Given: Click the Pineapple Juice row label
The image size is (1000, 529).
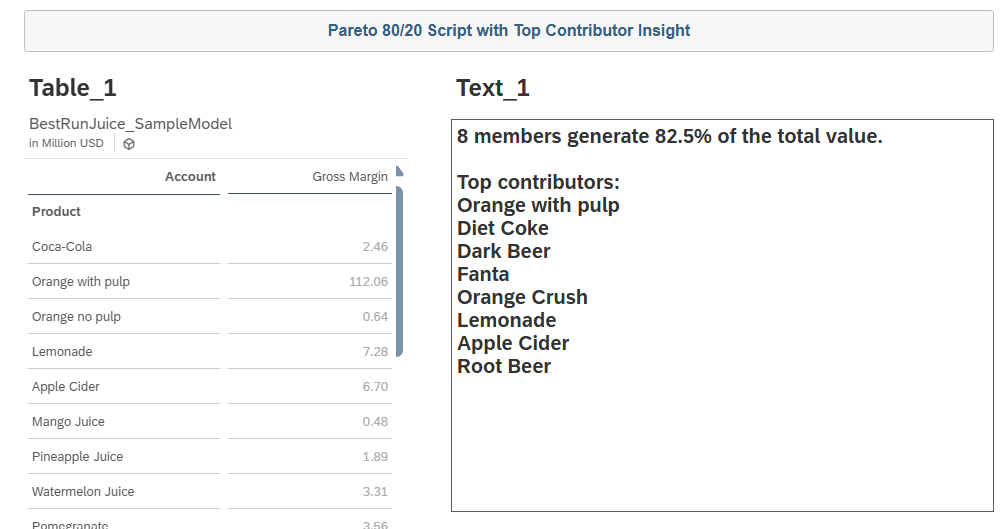Looking at the screenshot, I should 78,457.
